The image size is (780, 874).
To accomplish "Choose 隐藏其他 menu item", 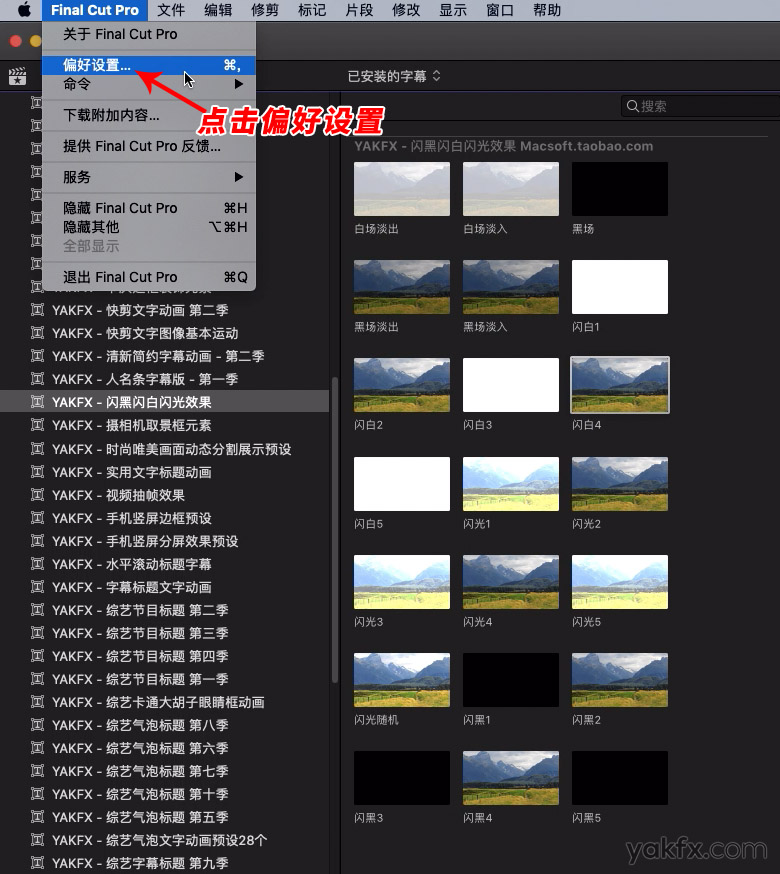I will 149,227.
